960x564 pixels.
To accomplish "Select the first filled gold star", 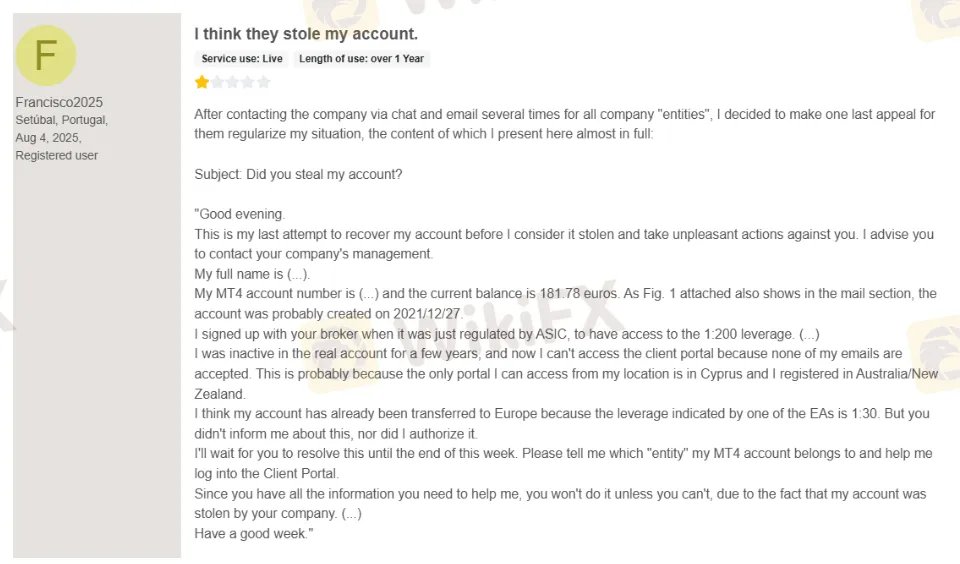I will [x=202, y=82].
